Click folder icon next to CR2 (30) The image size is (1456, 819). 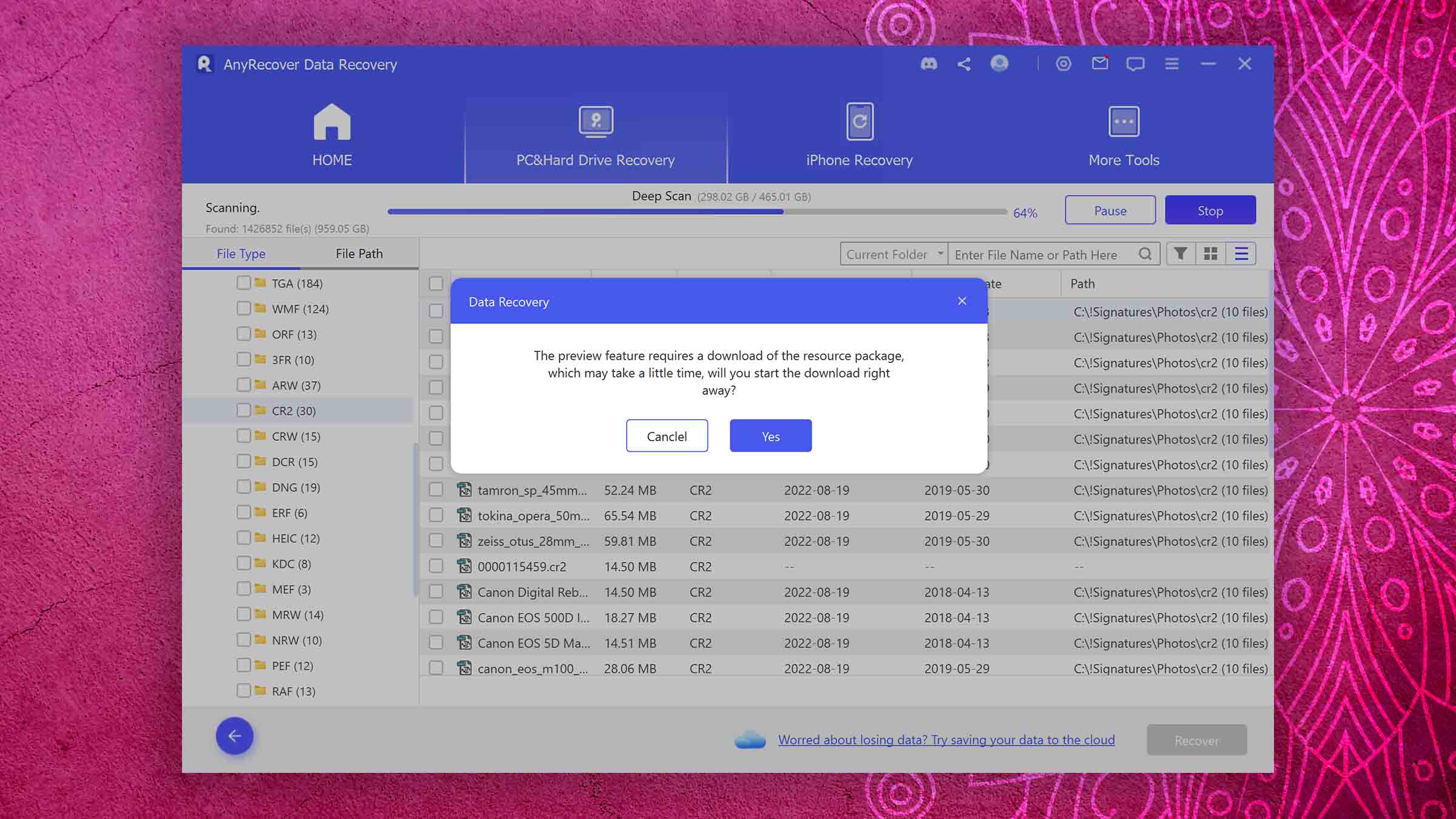pos(260,410)
